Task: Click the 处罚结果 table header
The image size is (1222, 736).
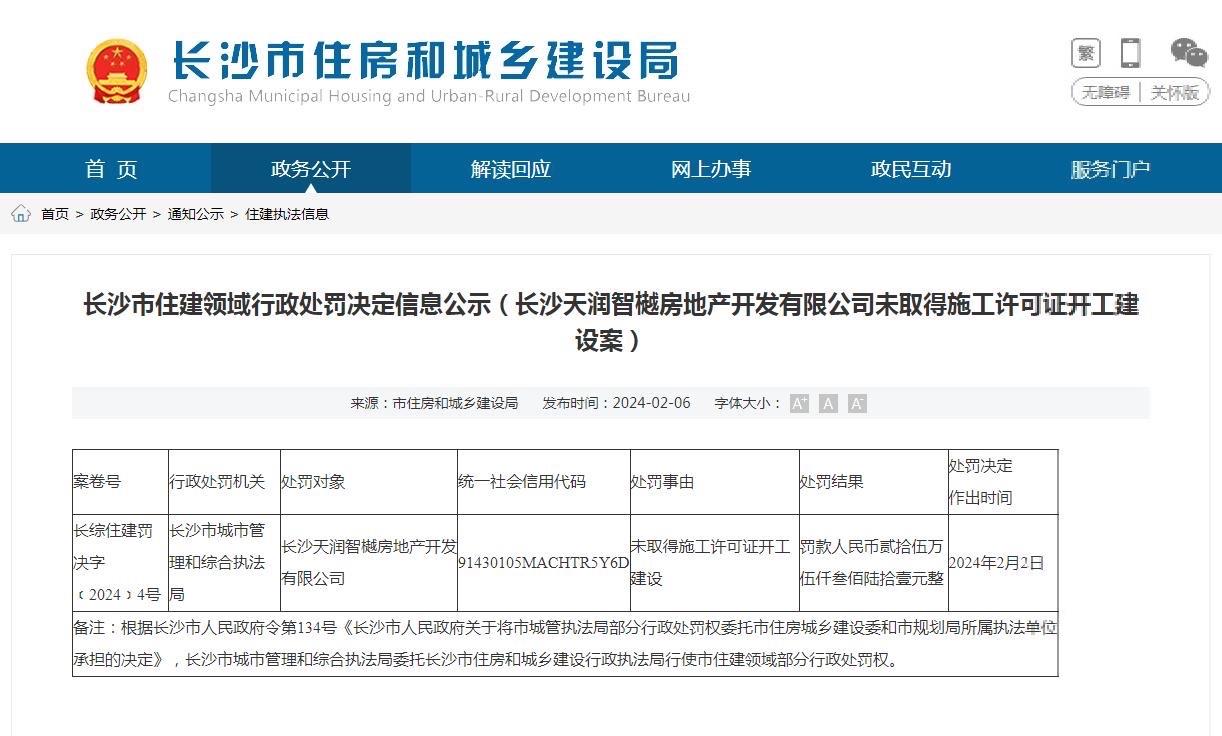Action: (874, 482)
